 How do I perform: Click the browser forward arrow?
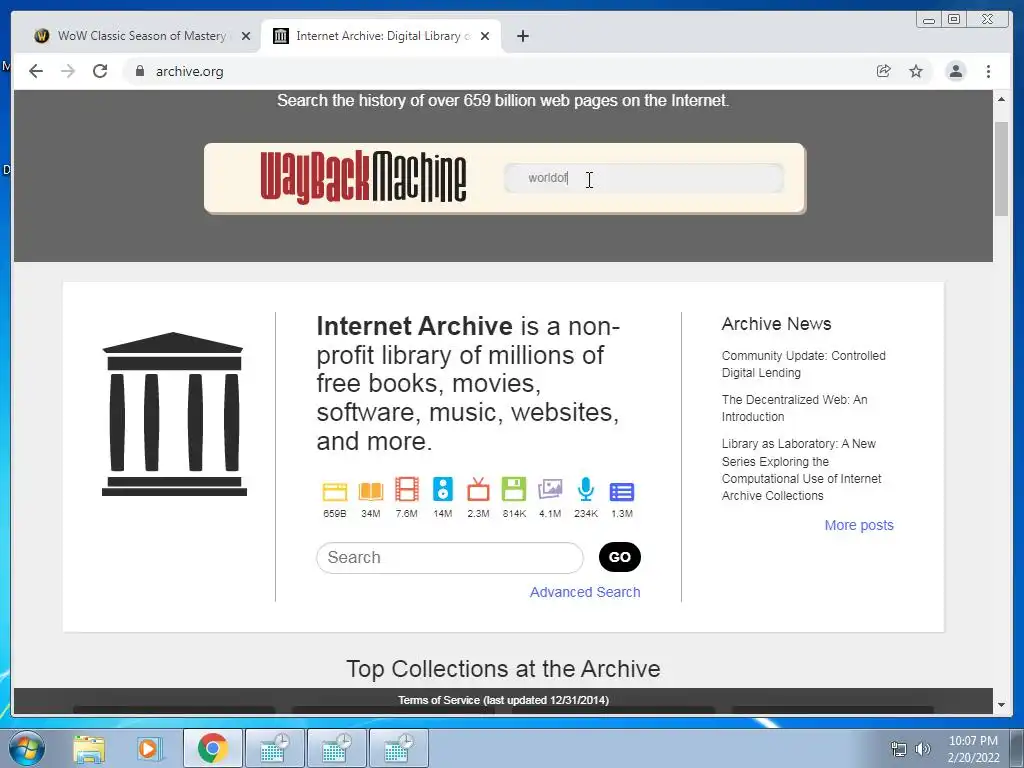[x=68, y=71]
